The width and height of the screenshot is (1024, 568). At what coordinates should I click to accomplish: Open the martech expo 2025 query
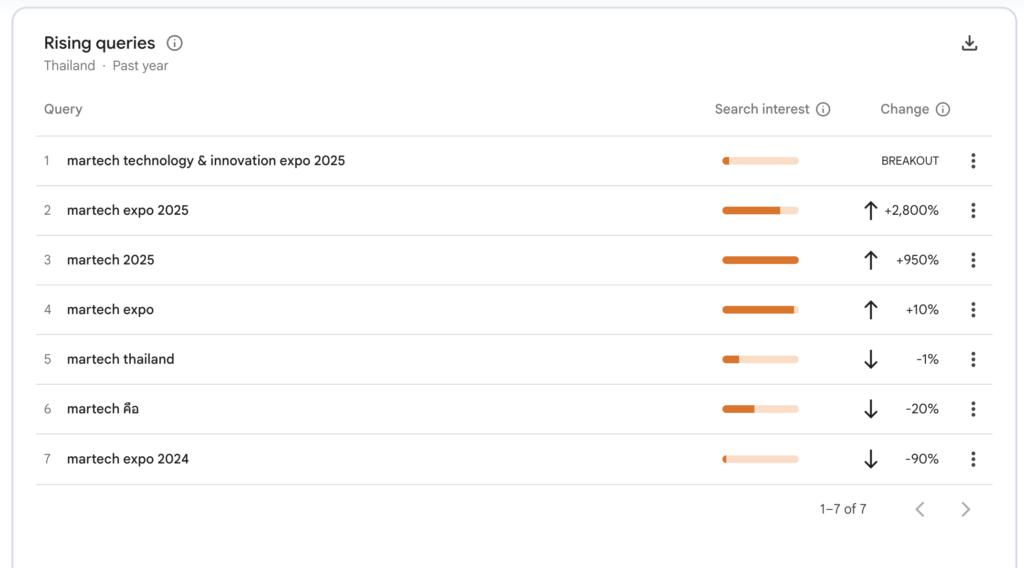pyautogui.click(x=127, y=210)
